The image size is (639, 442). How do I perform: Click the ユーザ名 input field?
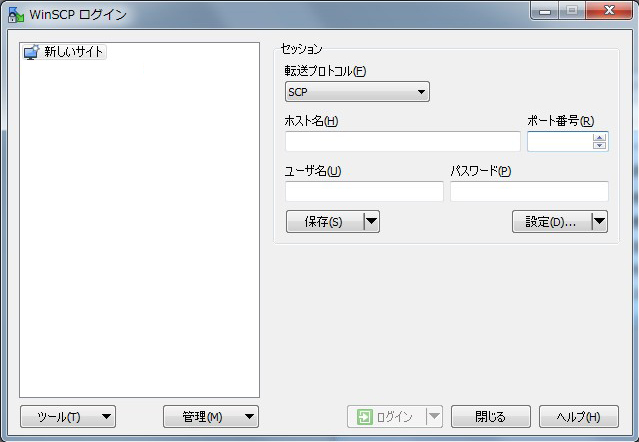(x=364, y=192)
